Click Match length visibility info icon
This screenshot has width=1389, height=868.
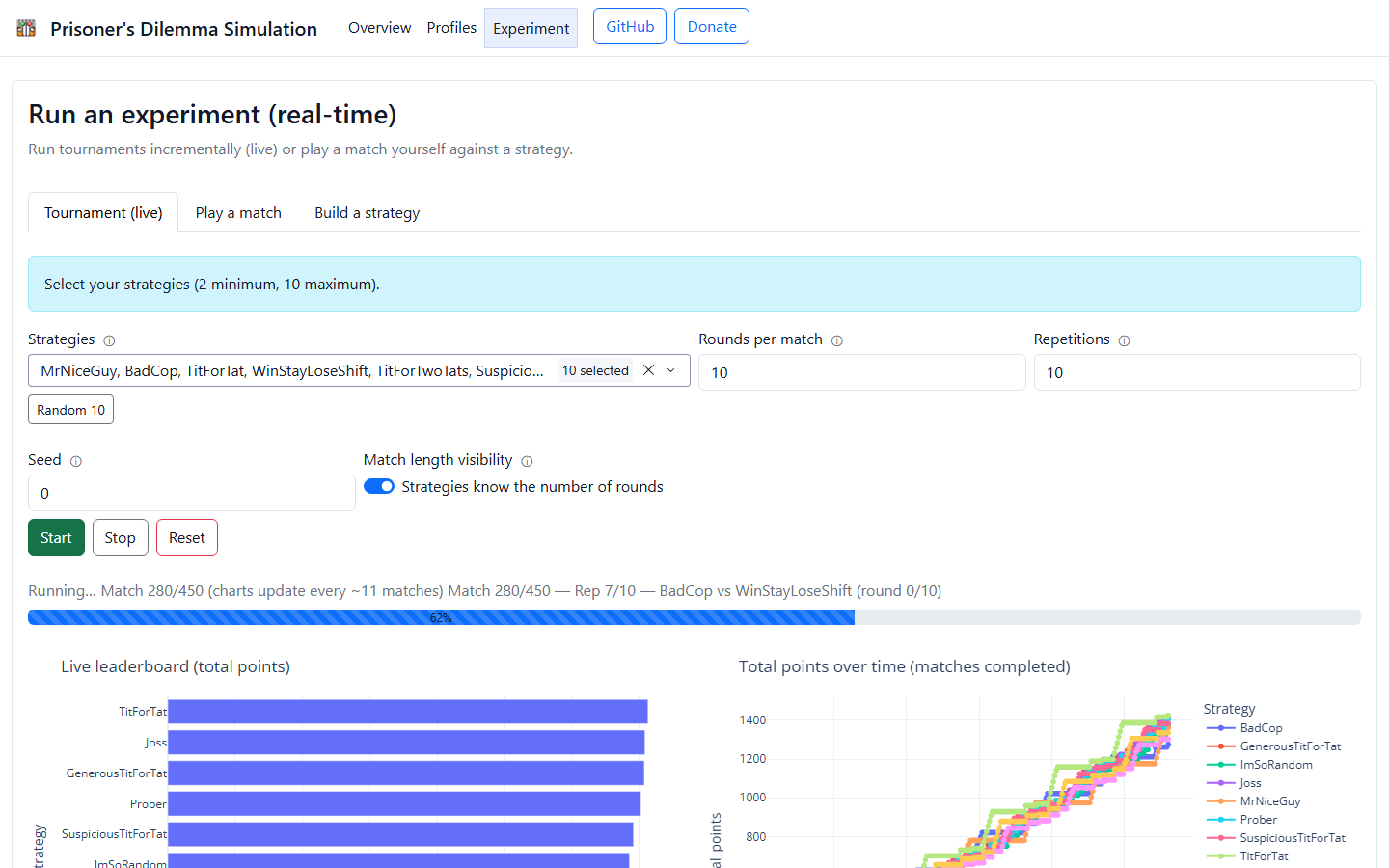[527, 461]
